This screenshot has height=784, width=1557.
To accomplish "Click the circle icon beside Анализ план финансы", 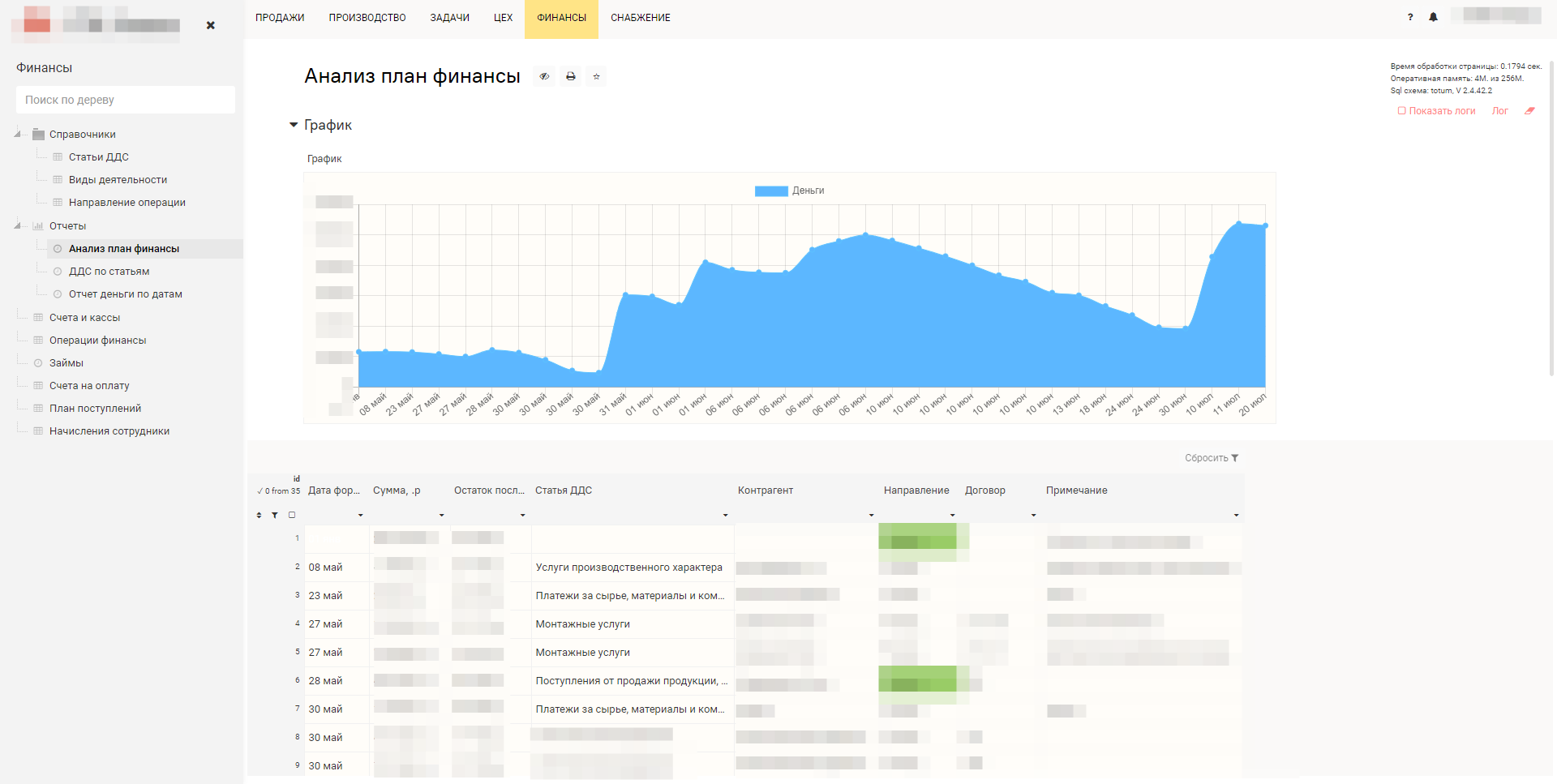I will 58,249.
